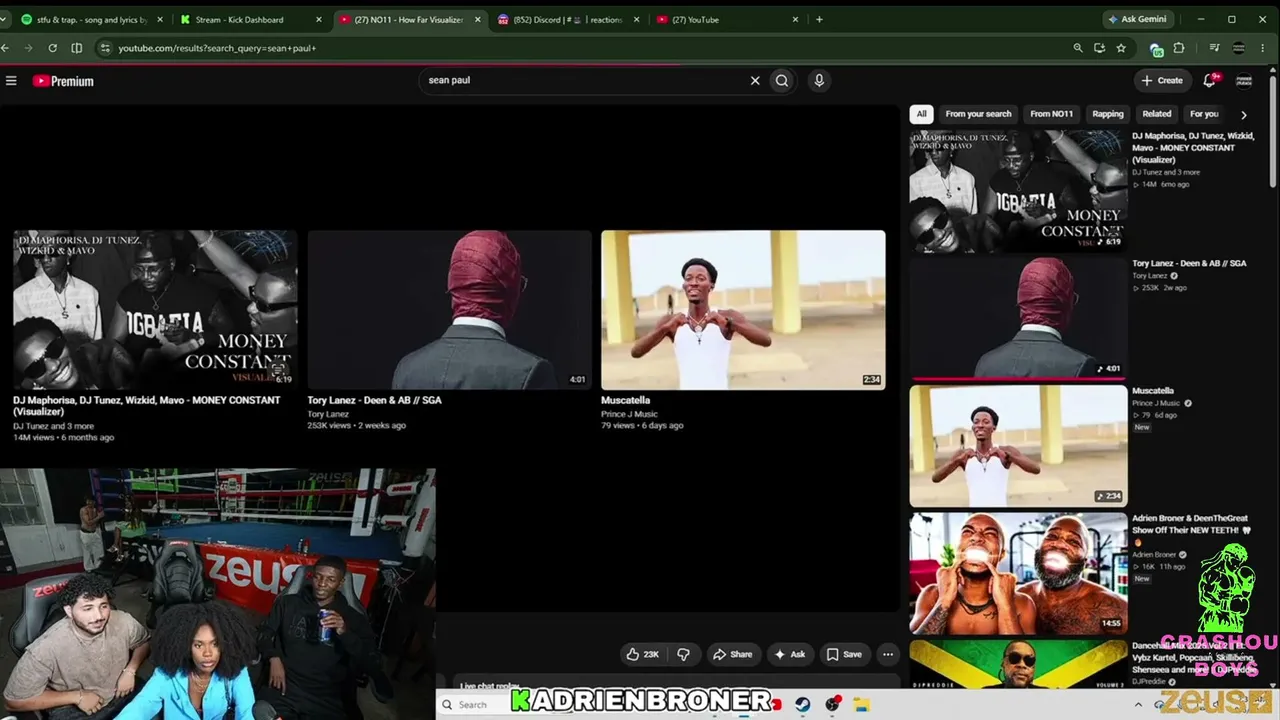Image resolution: width=1280 pixels, height=720 pixels.
Task: Select the 'From NO11' chip
Action: (x=1051, y=114)
